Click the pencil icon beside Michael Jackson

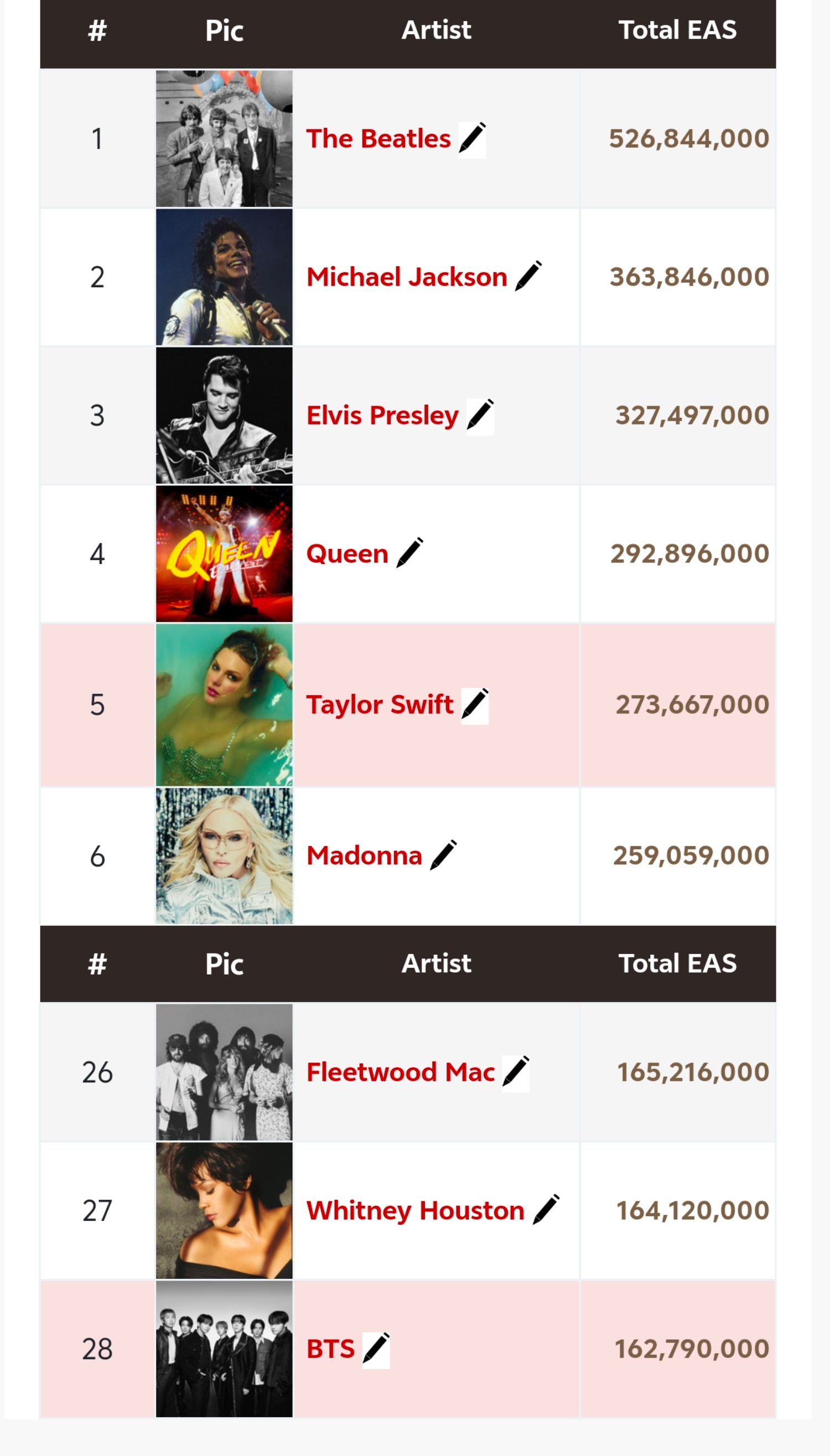pyautogui.click(x=528, y=277)
